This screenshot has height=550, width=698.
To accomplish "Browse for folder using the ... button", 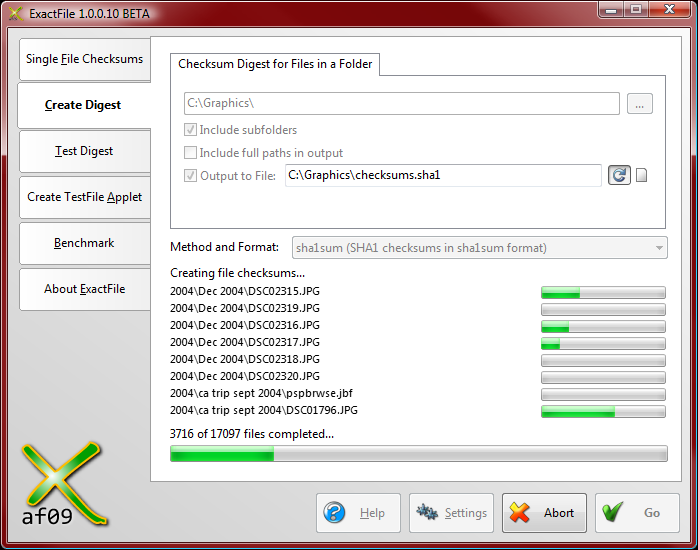I will click(640, 104).
